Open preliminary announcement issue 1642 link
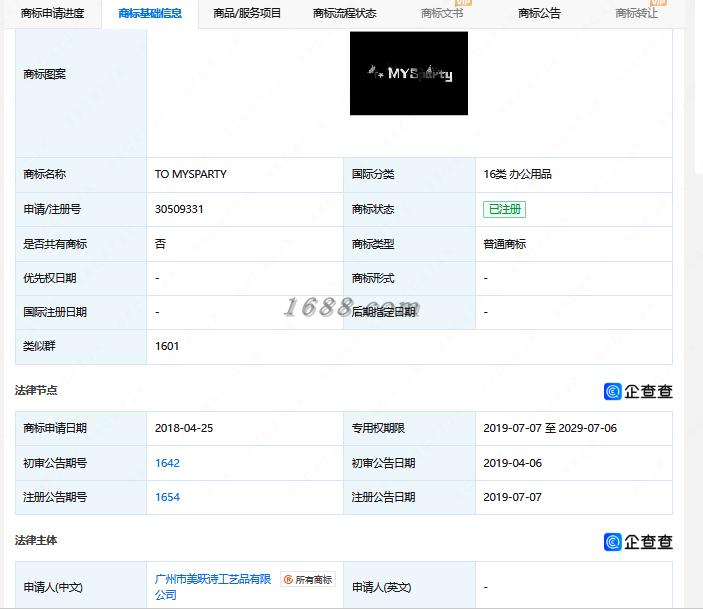Viewport: 703px width, 609px height. pyautogui.click(x=167, y=463)
